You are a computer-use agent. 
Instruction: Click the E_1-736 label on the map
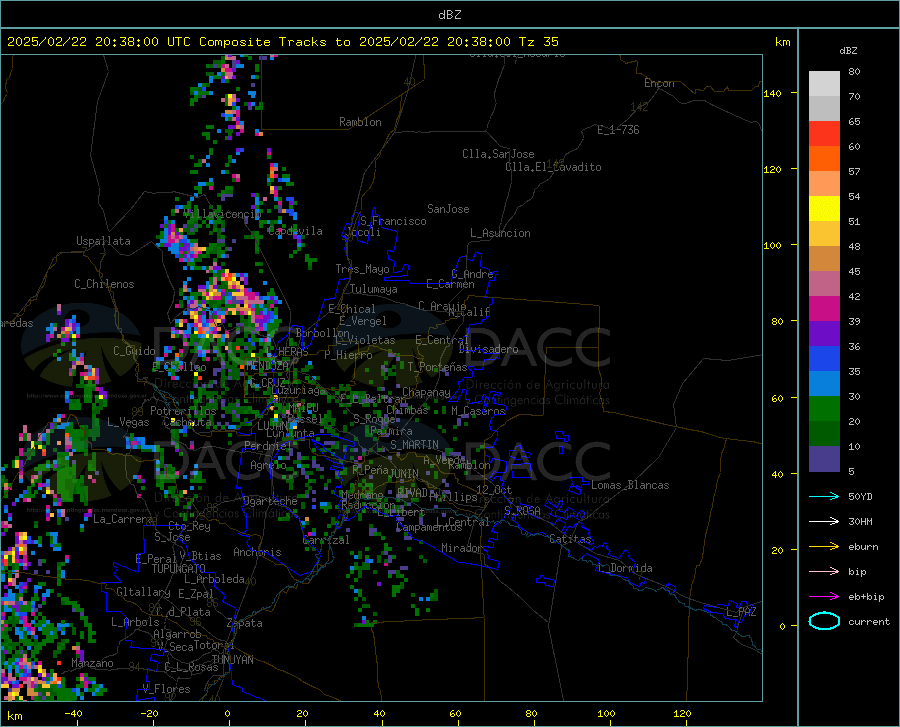[618, 130]
